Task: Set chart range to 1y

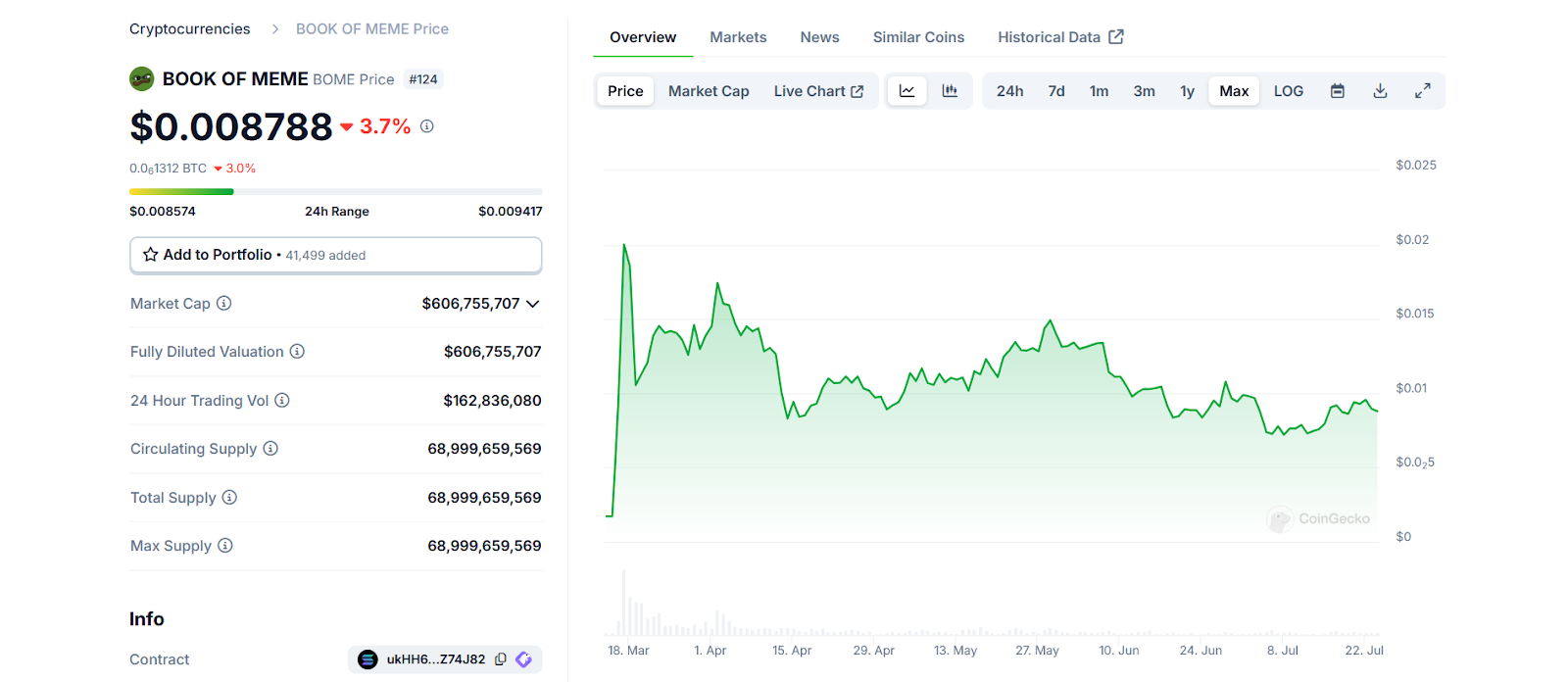Action: pyautogui.click(x=1188, y=91)
